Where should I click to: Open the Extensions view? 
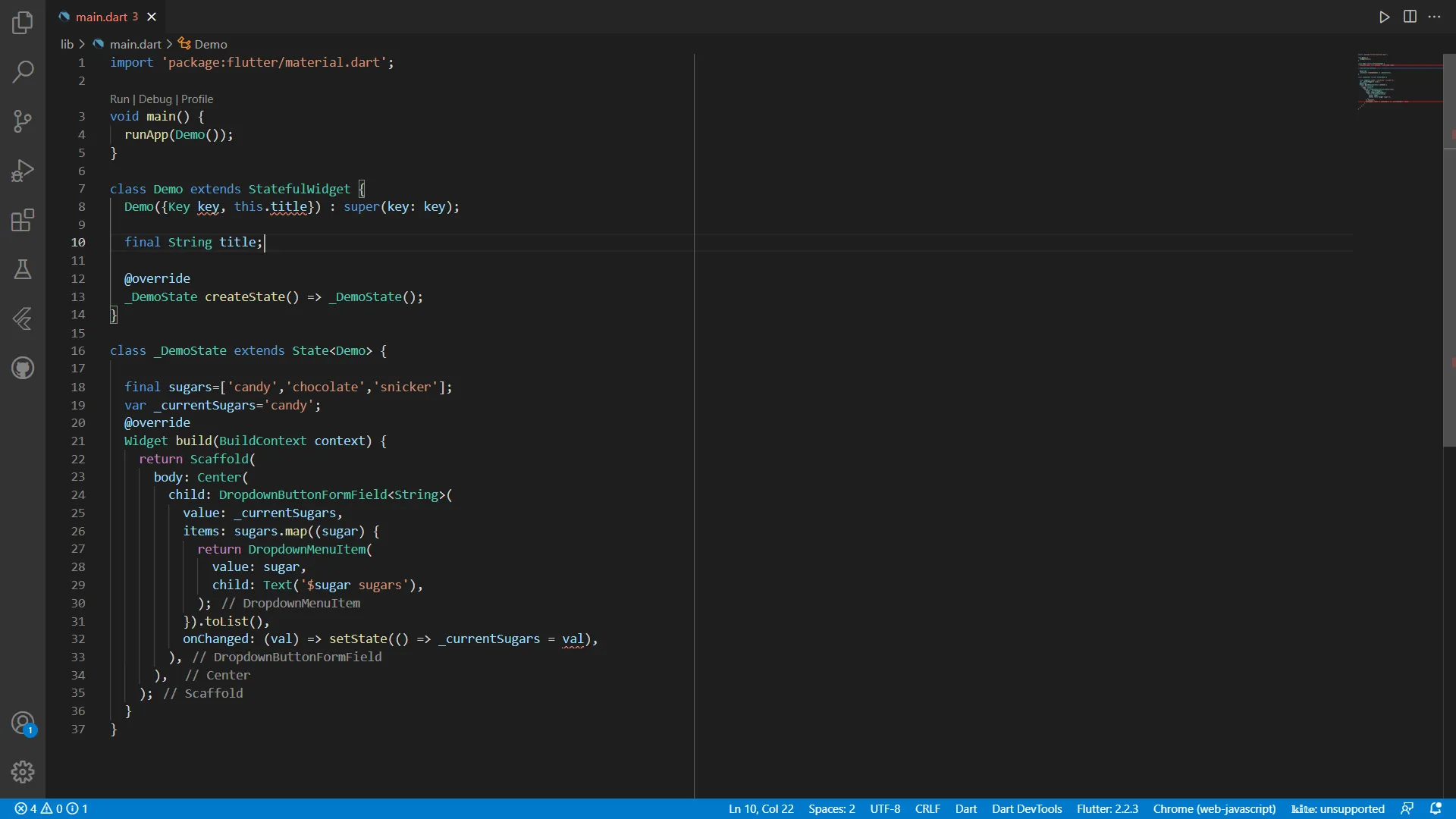[23, 221]
